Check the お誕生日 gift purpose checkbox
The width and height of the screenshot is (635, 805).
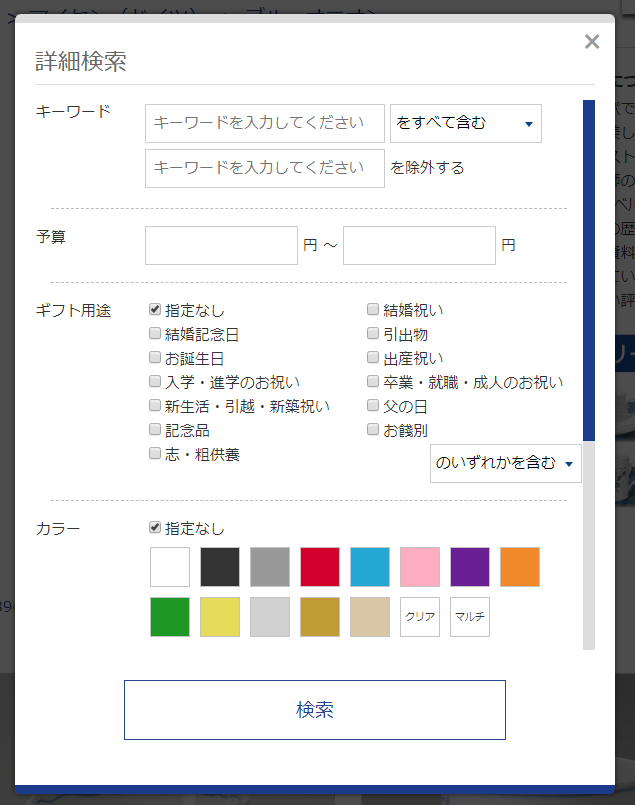pos(155,358)
